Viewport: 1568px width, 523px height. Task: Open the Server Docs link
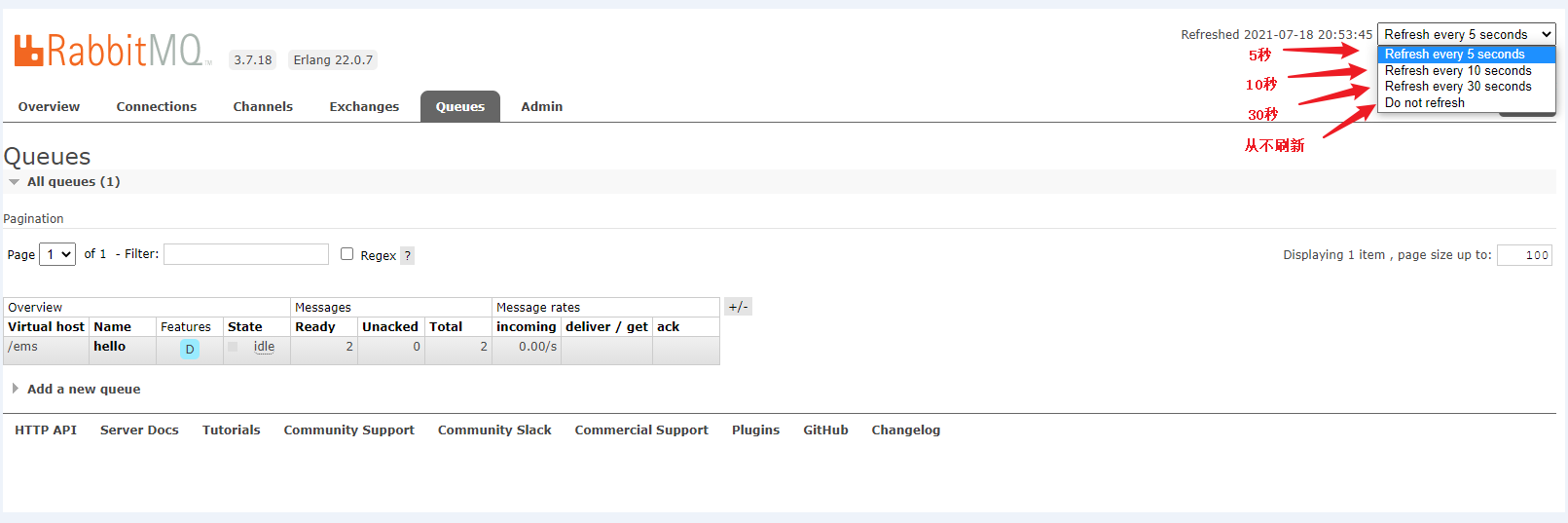point(139,430)
